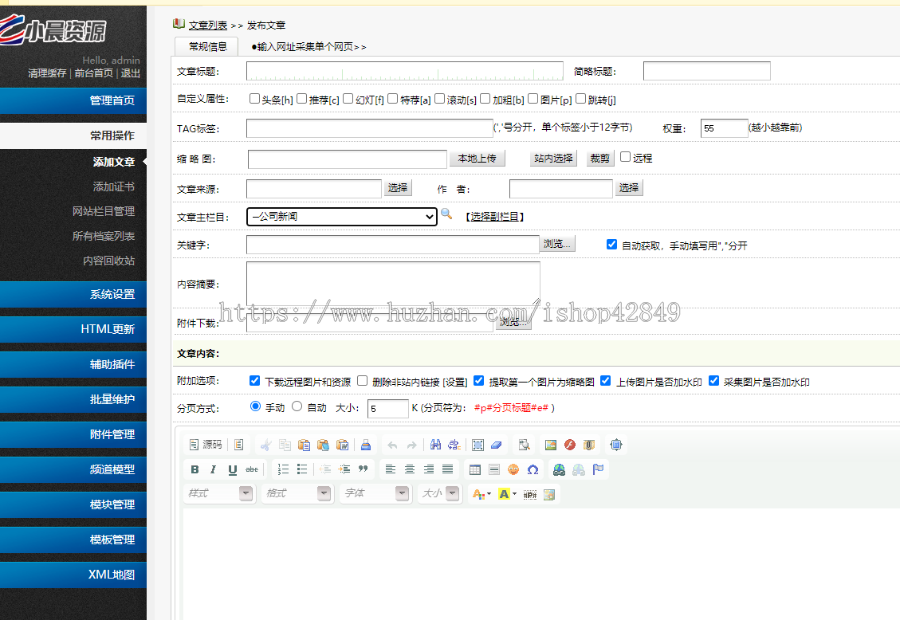Check the 头条[h] attribute checkbox

pyautogui.click(x=254, y=99)
